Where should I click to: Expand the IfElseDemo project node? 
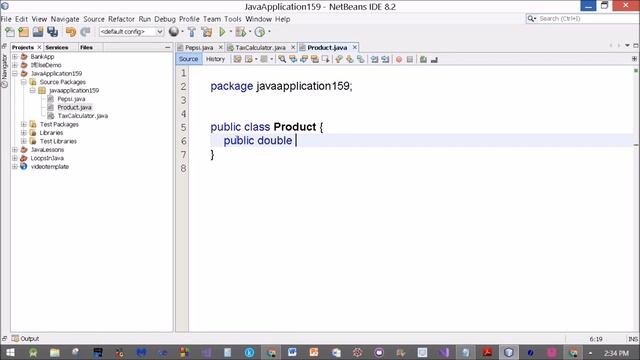coord(15,65)
